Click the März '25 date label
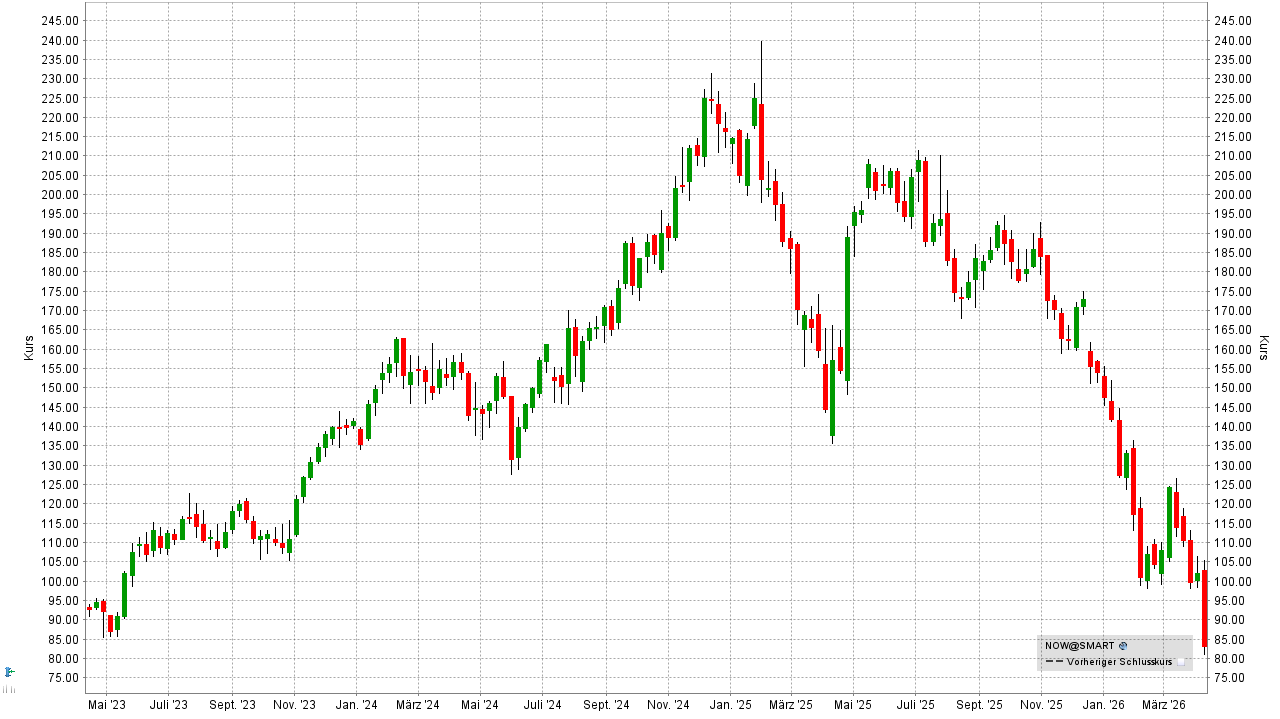 [x=790, y=705]
